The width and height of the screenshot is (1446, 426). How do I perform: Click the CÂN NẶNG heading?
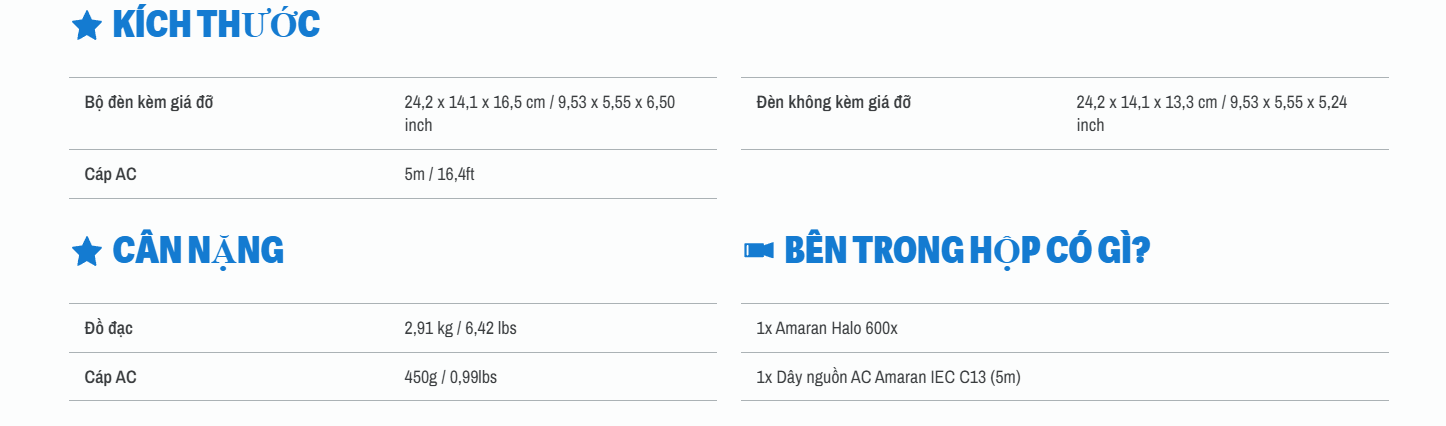(x=198, y=250)
